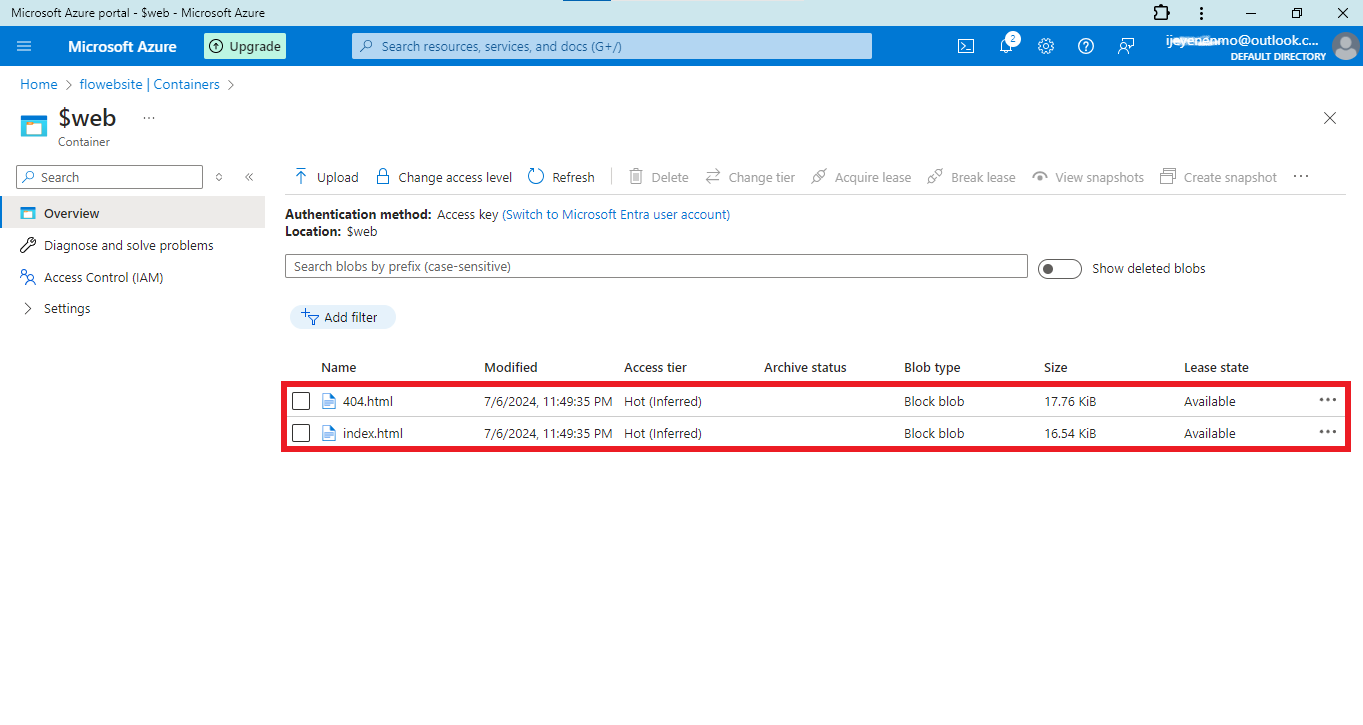Click Switch to Microsoft Entra user account
Image resolution: width=1363 pixels, height=725 pixels.
click(616, 215)
